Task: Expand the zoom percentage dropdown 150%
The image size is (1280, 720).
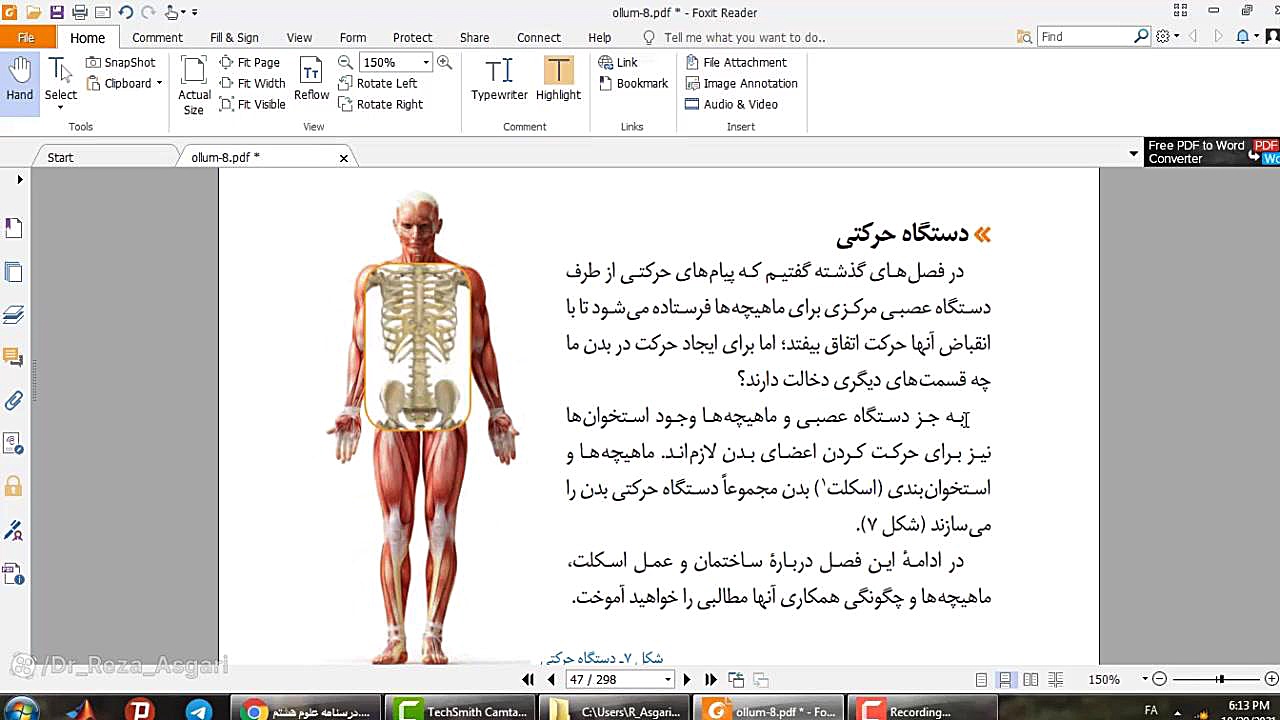Action: 426,62
